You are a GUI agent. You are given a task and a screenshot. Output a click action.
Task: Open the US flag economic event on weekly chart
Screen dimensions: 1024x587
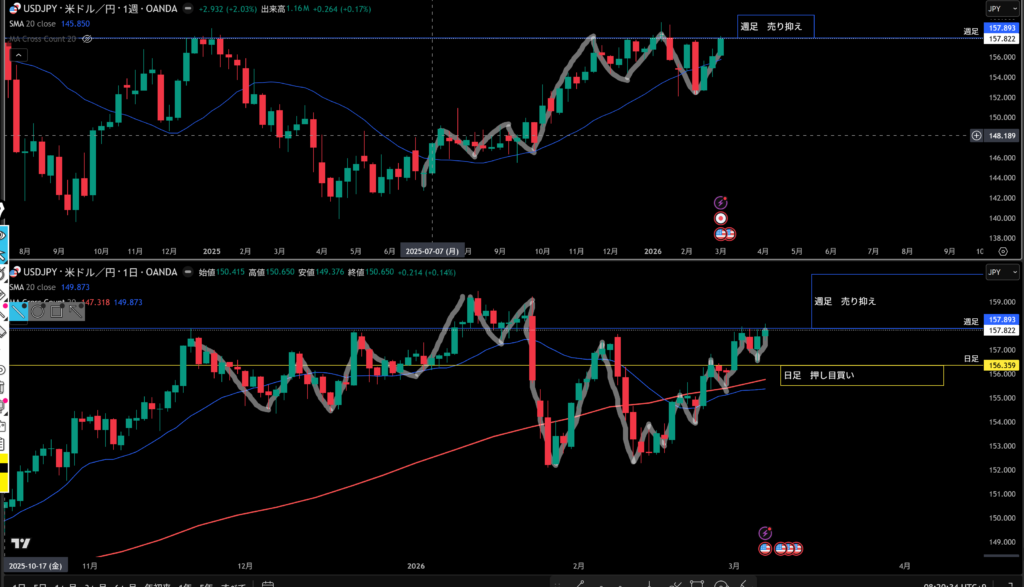(726, 233)
